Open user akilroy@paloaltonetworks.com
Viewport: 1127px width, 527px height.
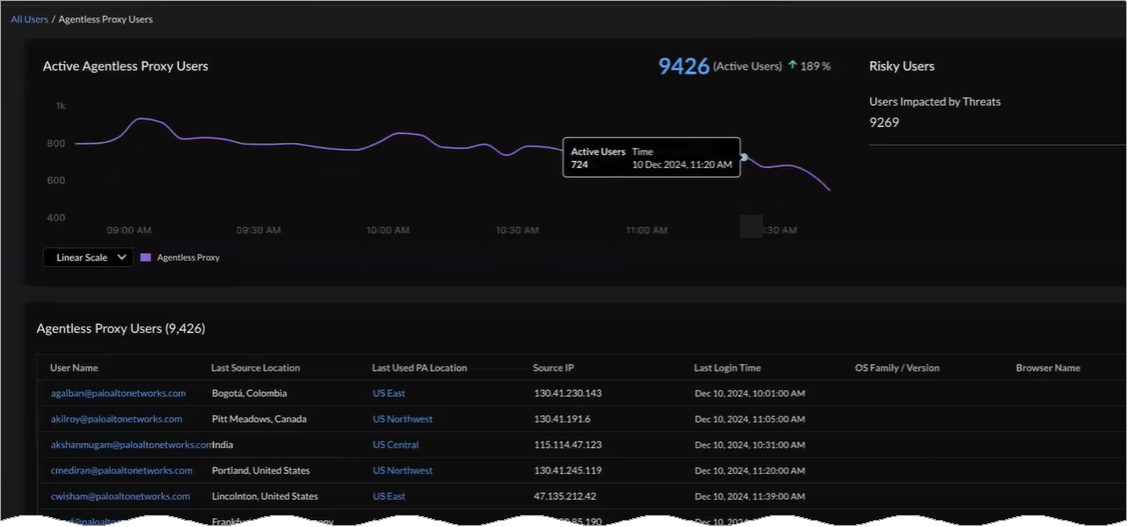click(116, 419)
